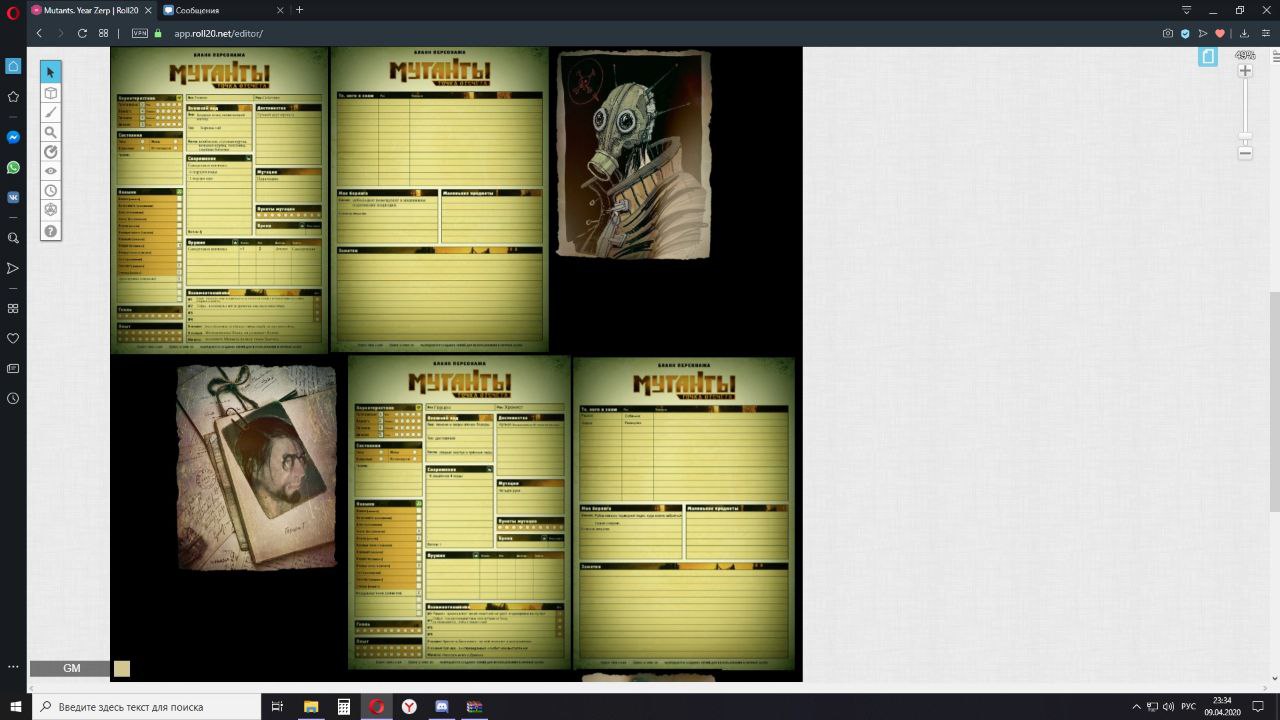Screen dimensions: 1280x720
Task: Click the green padlock security icon
Action: click(158, 33)
